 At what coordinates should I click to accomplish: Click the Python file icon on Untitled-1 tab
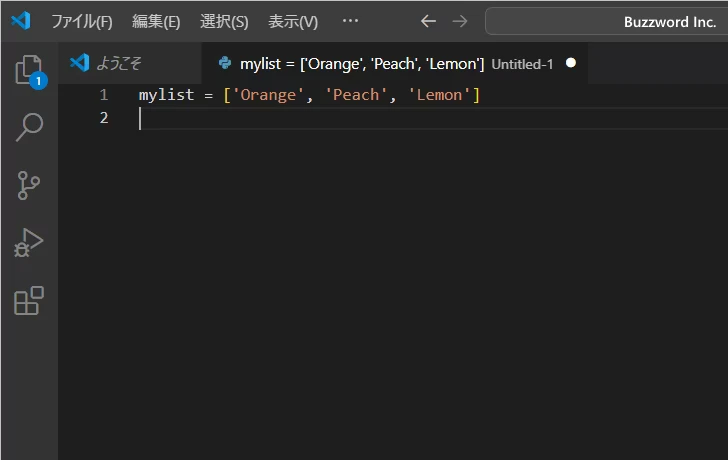(225, 64)
